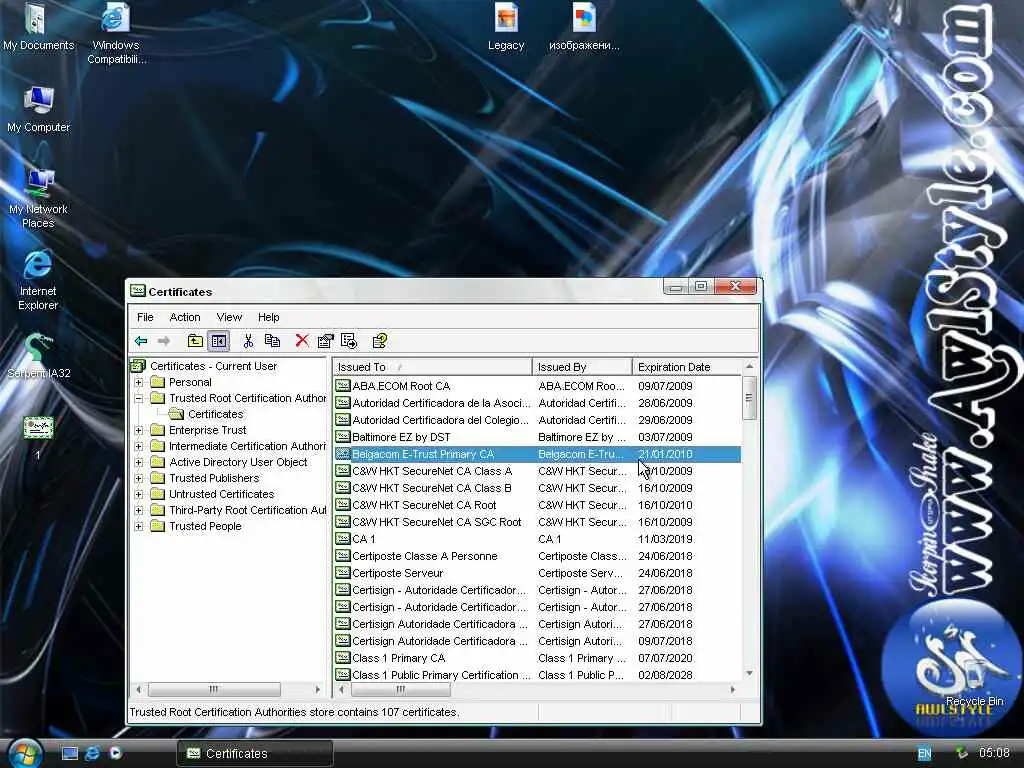Expand the Enterprise Trust node

tap(138, 430)
